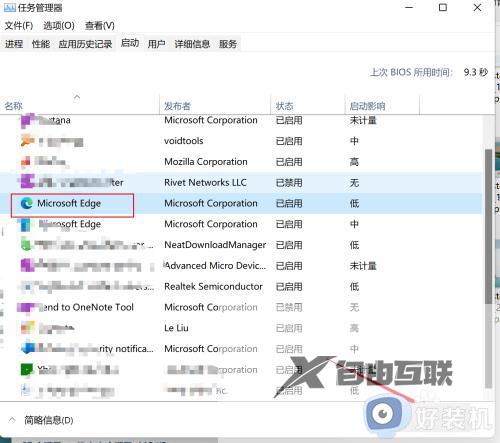
Task: Click the sort arrow above 名称
Action: click(77, 97)
